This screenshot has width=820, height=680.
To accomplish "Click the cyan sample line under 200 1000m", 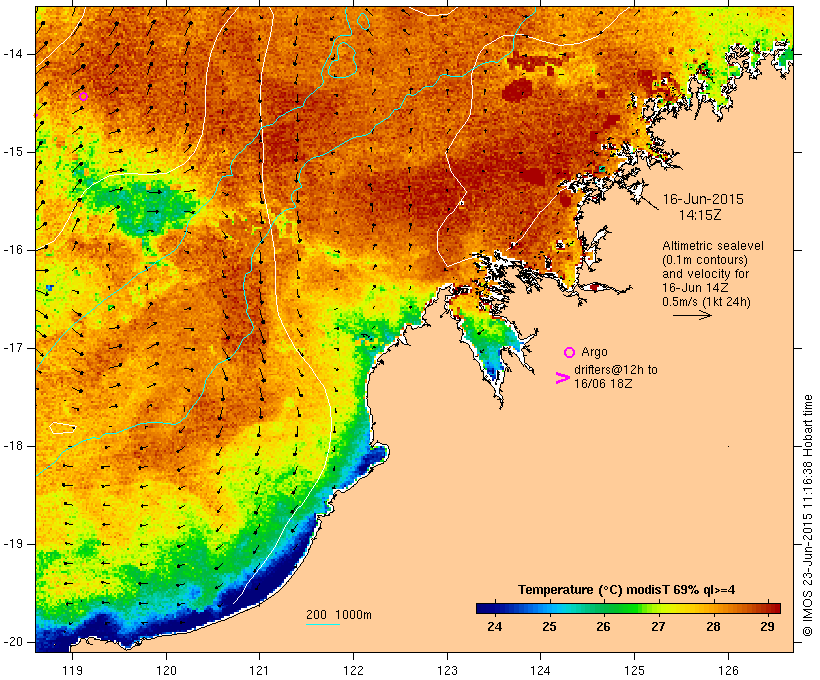I will [323, 624].
